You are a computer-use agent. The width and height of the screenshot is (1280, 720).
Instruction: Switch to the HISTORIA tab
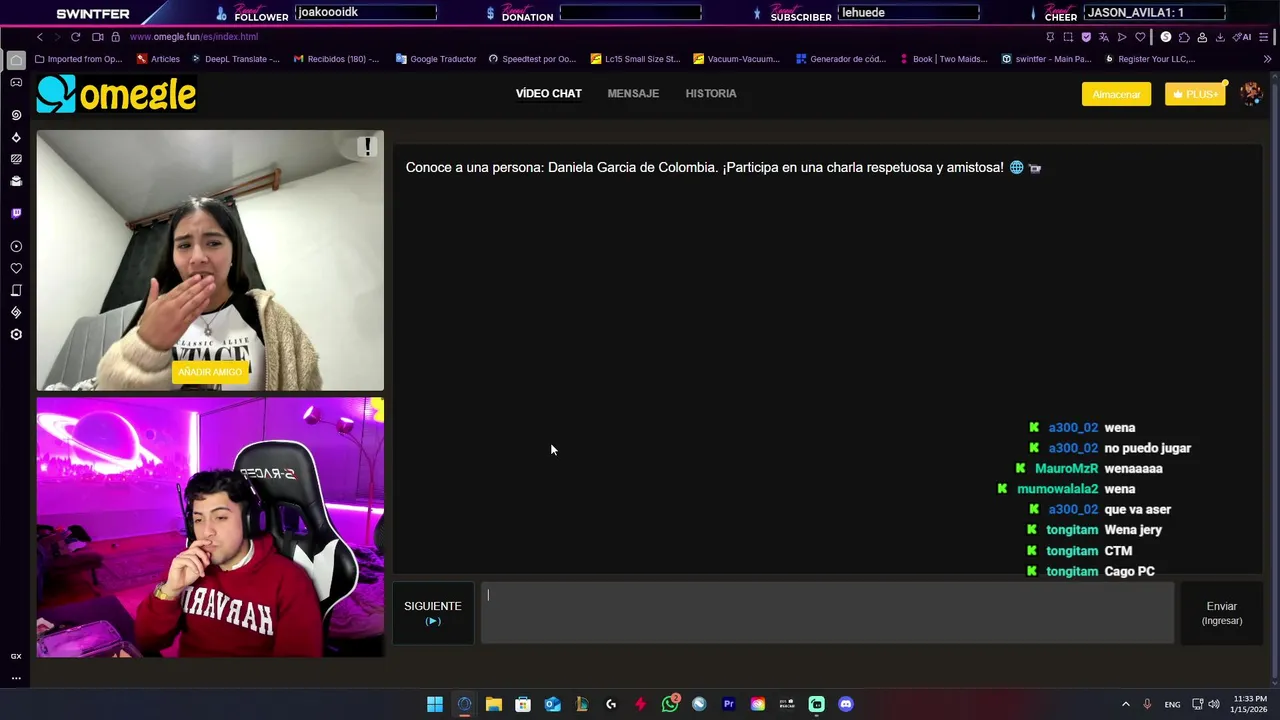point(711,93)
